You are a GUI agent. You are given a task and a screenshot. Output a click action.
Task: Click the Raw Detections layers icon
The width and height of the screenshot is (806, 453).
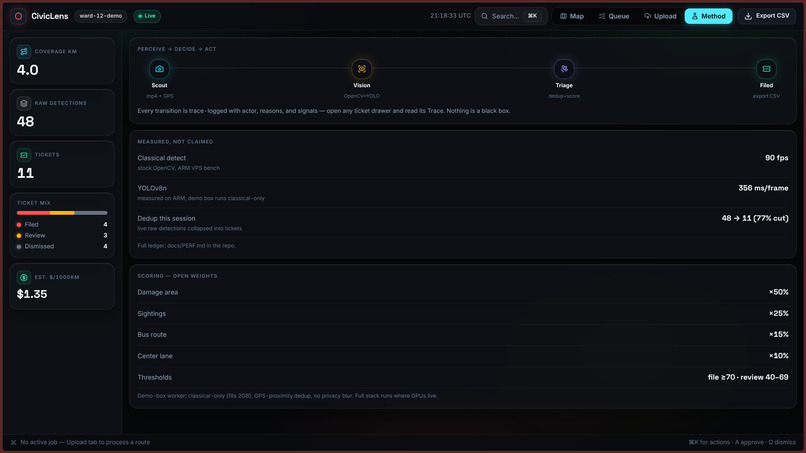[24, 103]
